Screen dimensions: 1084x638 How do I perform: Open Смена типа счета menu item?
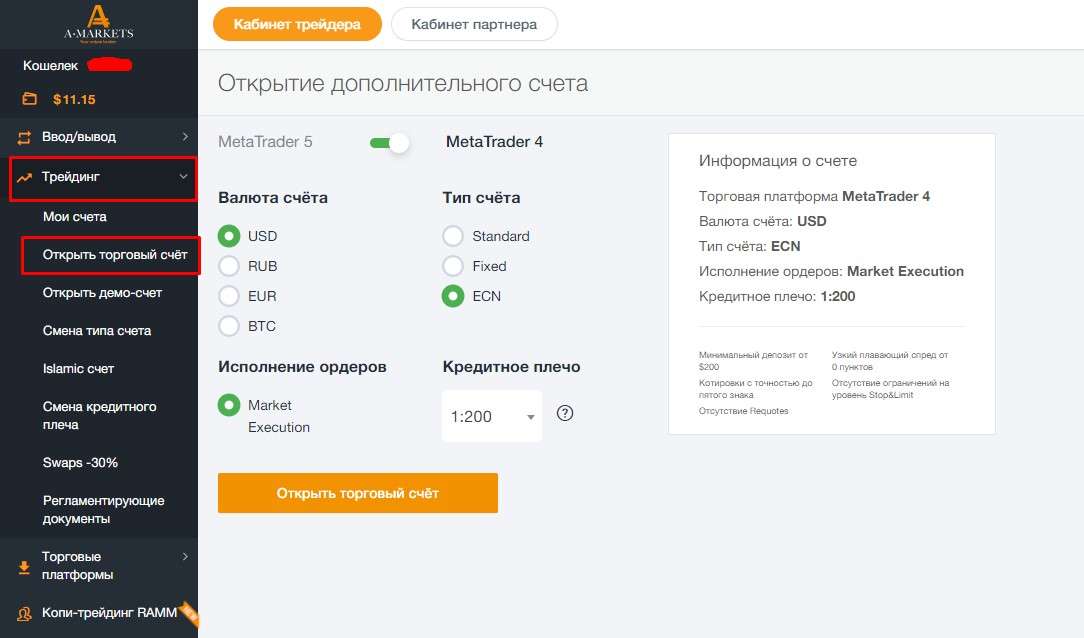pyautogui.click(x=97, y=331)
